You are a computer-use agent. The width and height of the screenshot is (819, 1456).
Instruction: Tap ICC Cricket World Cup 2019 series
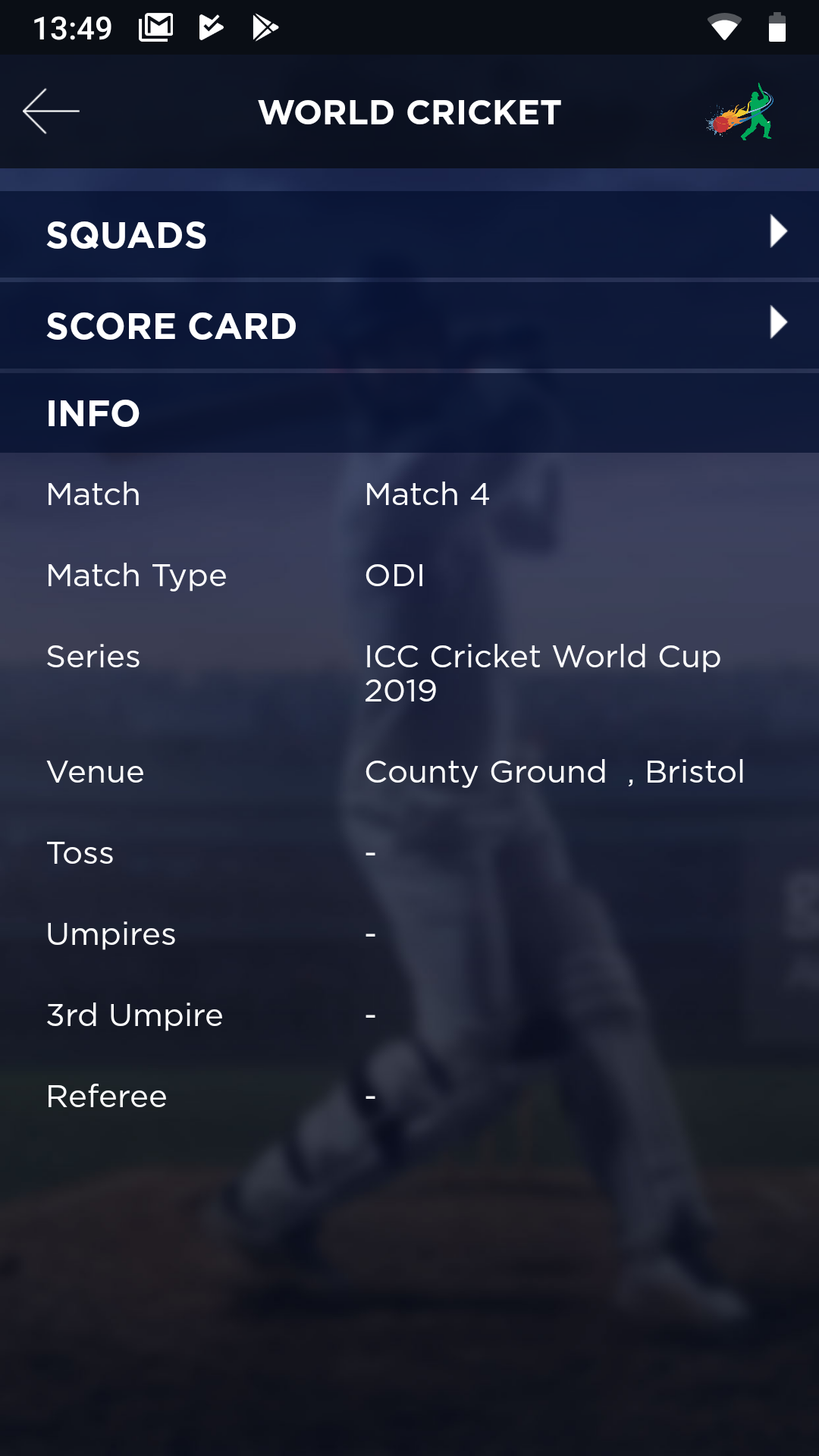(x=542, y=673)
